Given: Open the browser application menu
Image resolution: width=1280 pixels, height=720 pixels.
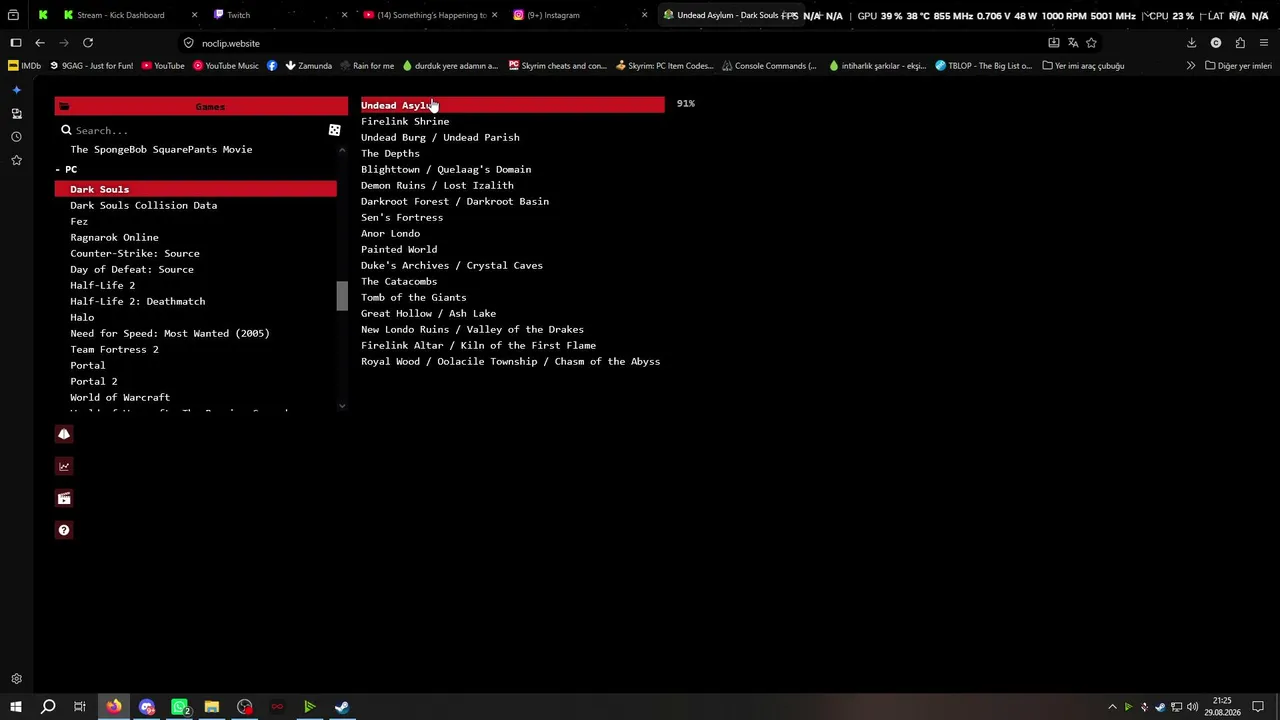Looking at the screenshot, I should (x=1264, y=43).
